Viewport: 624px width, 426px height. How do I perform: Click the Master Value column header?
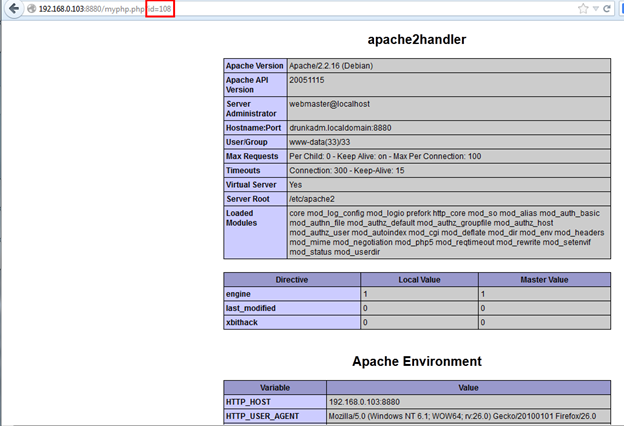pos(543,280)
